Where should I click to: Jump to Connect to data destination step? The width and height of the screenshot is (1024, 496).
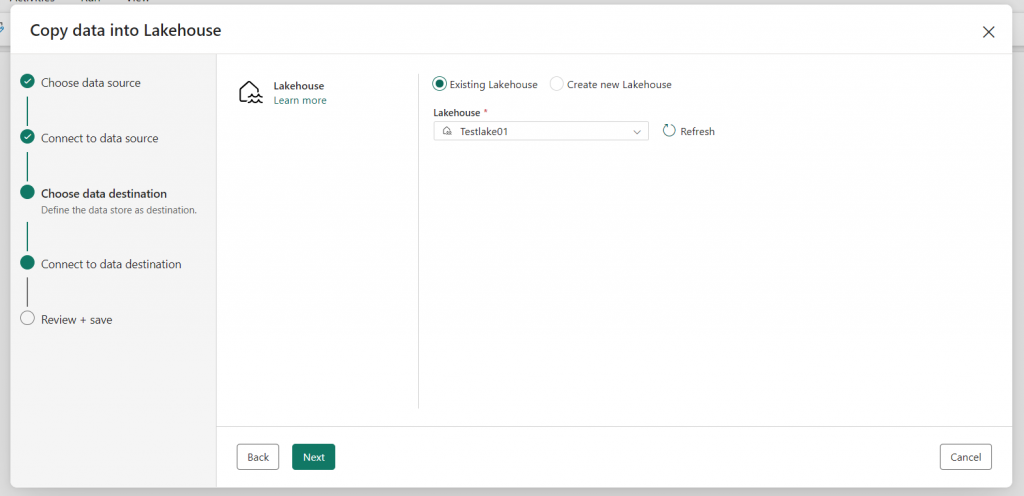pos(111,264)
